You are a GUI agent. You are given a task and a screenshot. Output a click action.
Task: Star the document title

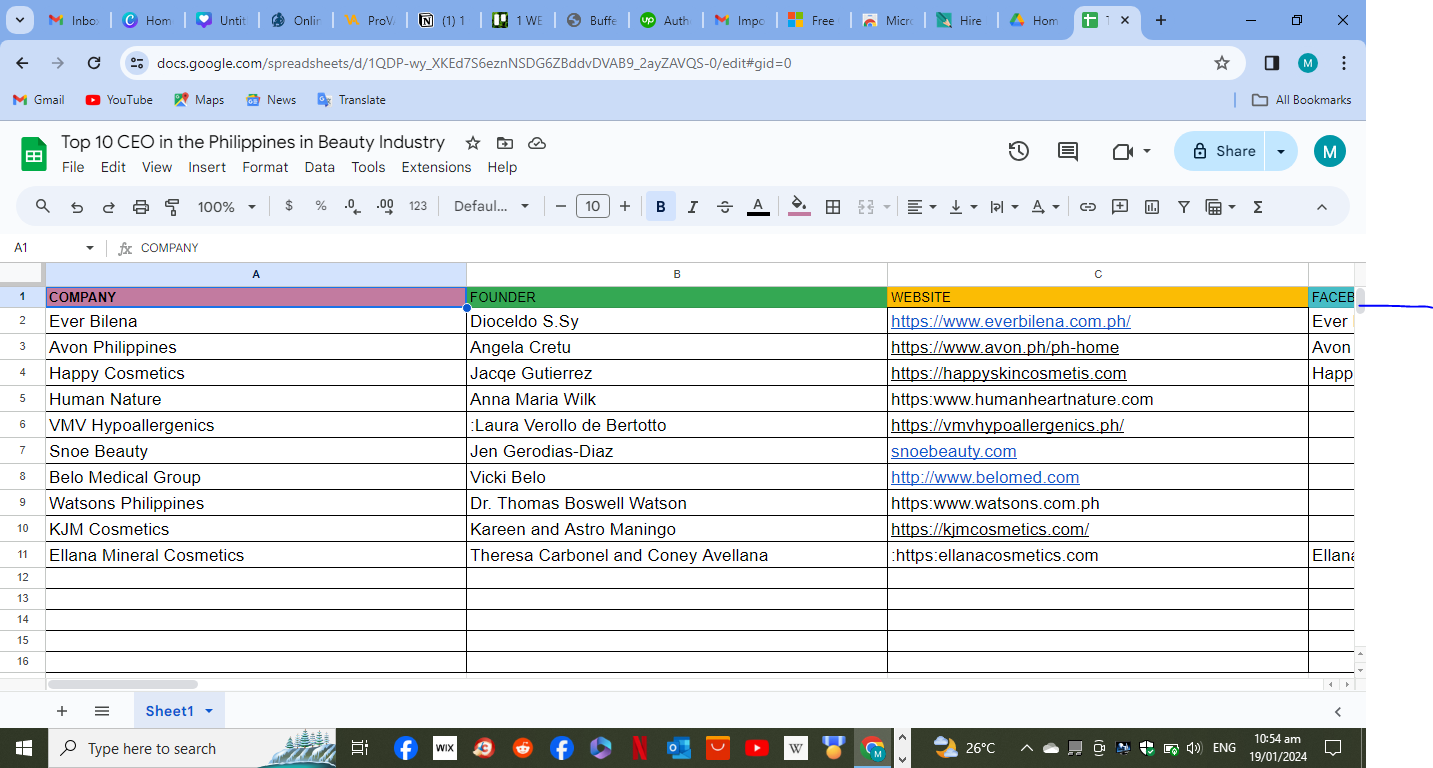click(x=473, y=143)
